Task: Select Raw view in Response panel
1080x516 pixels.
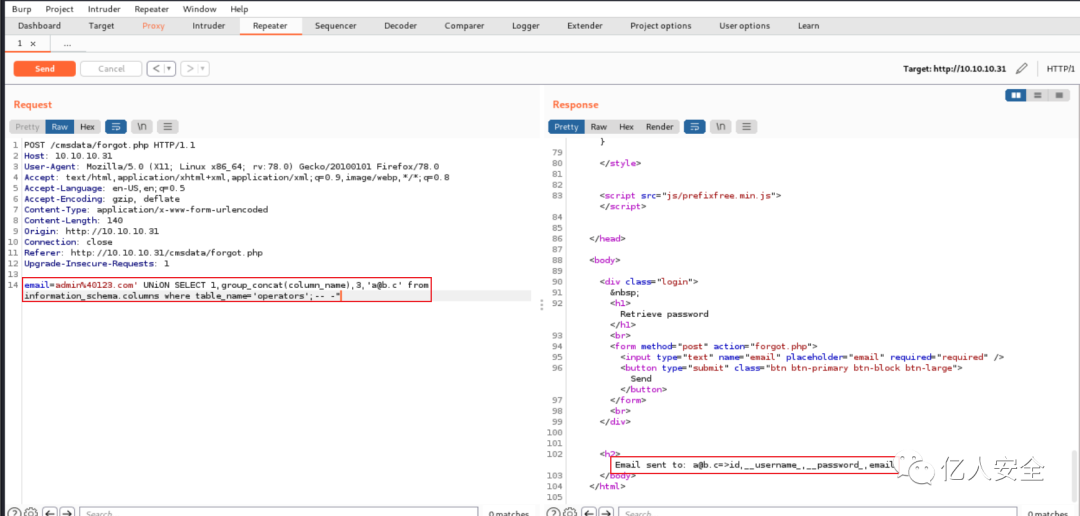Action: [599, 127]
